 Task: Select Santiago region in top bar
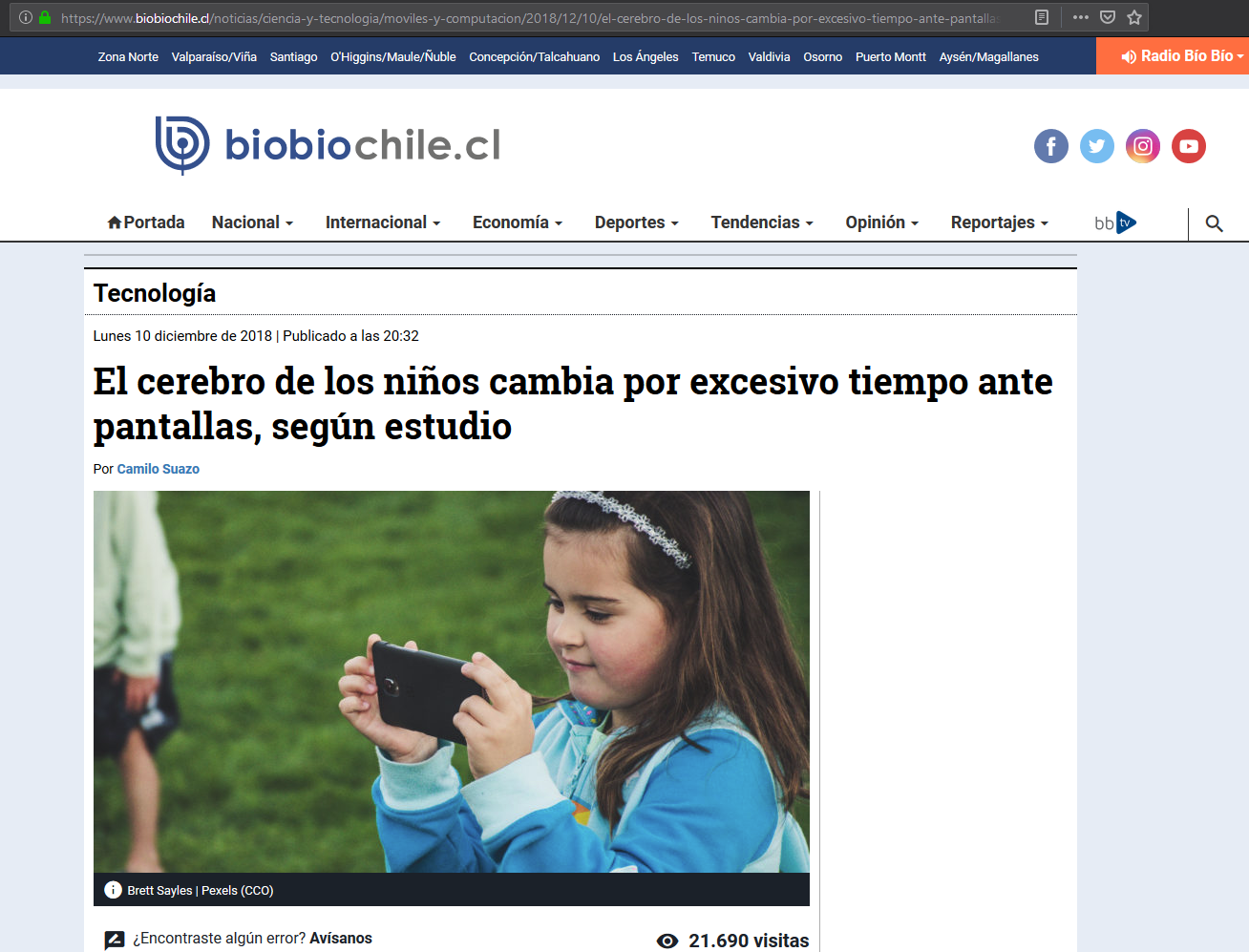293,57
